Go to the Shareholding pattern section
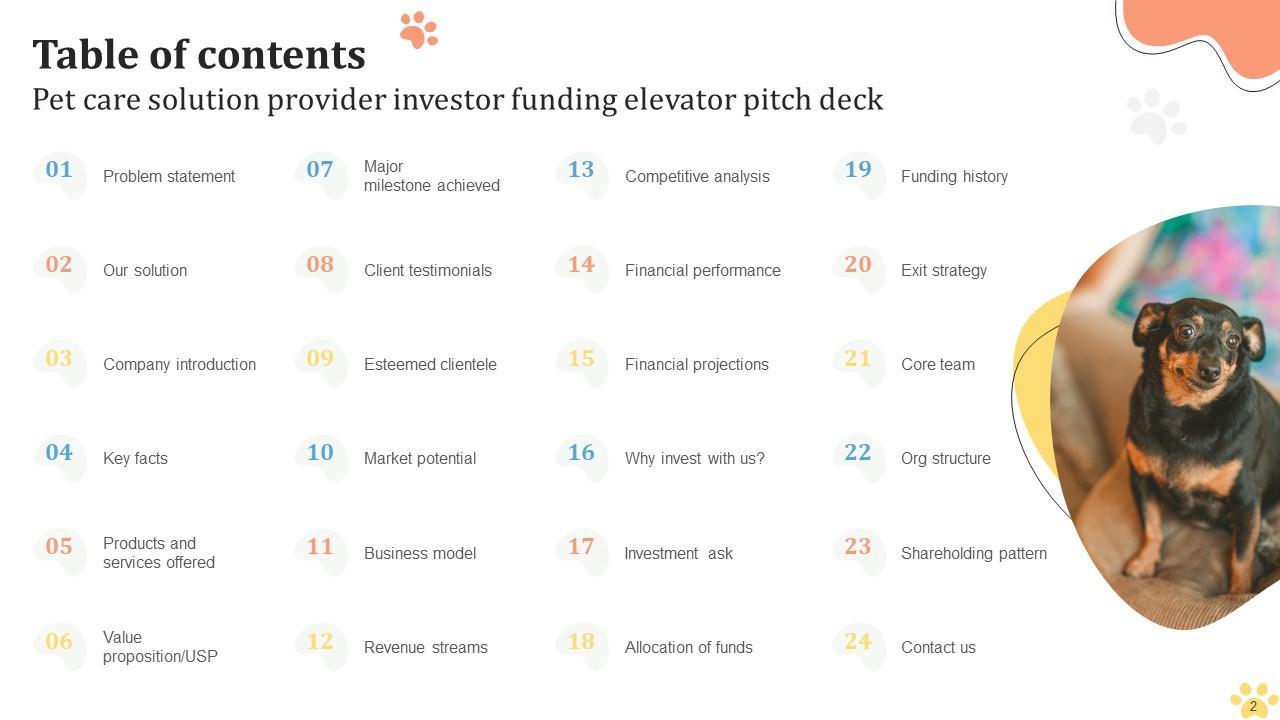The width and height of the screenshot is (1280, 720). [x=974, y=554]
